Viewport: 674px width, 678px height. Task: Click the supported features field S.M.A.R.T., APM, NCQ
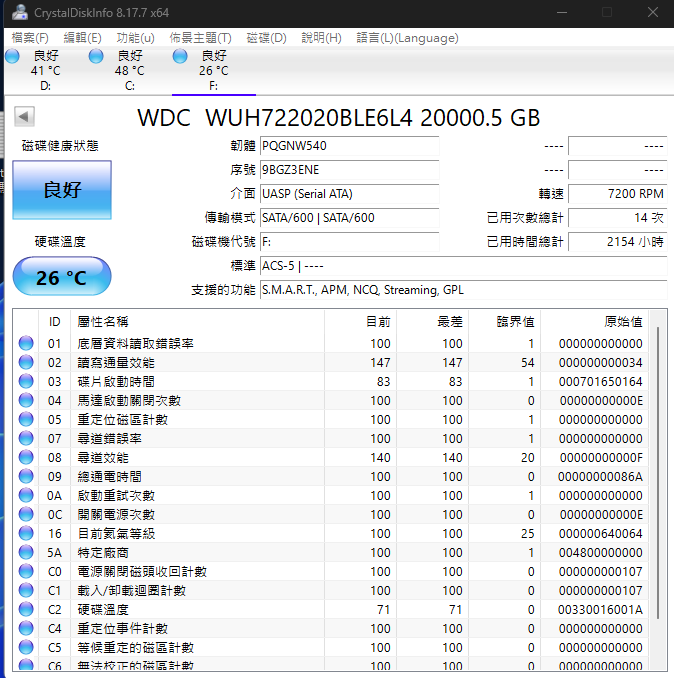463,290
